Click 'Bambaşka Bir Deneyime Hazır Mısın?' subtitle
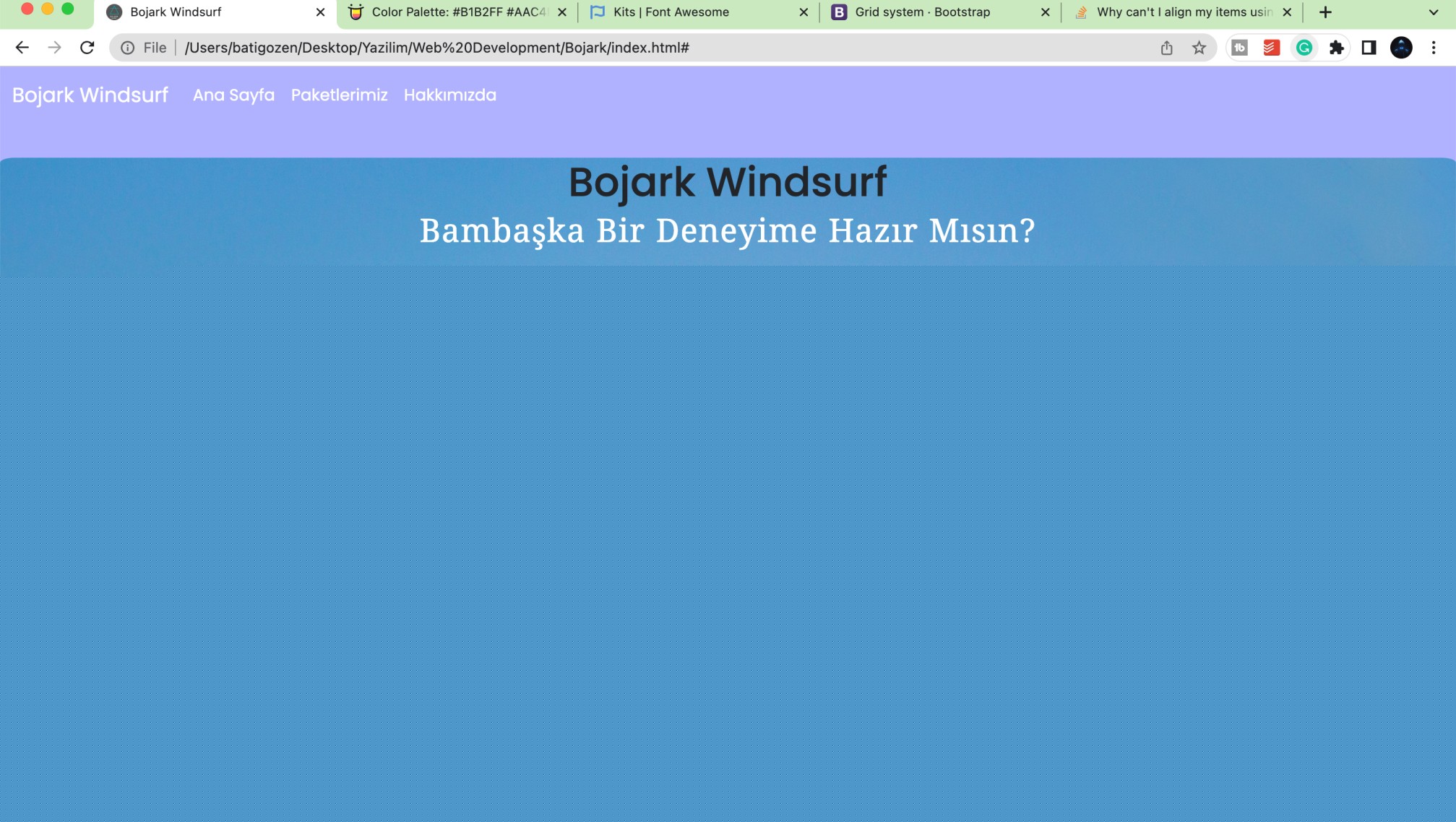 728,231
